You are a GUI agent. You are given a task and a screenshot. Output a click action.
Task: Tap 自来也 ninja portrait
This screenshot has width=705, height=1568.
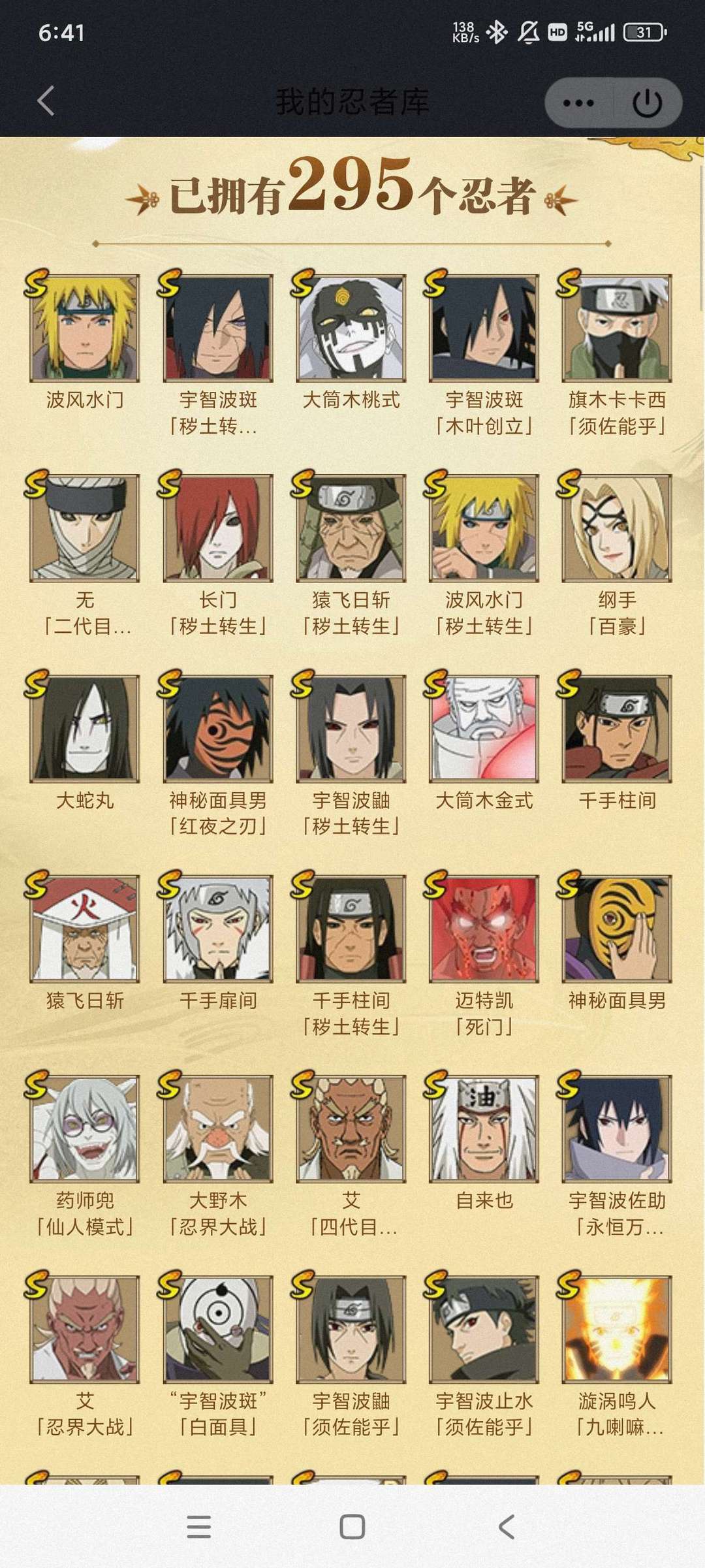[484, 1129]
